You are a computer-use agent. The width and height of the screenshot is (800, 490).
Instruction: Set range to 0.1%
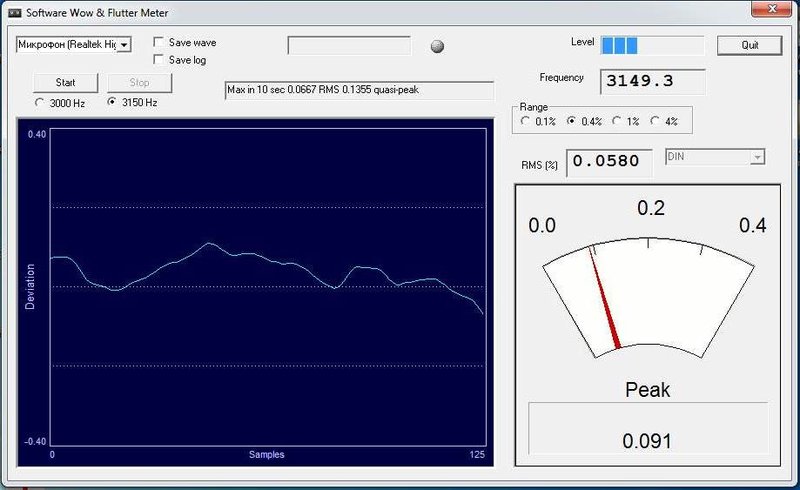pos(525,121)
